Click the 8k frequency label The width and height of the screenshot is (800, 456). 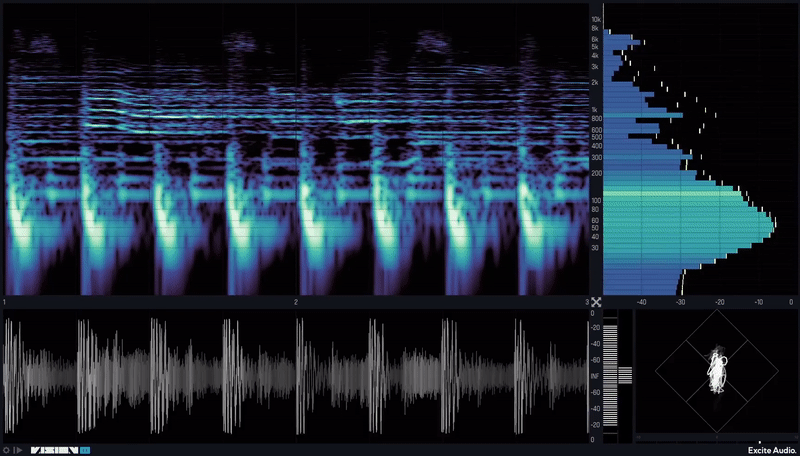[x=595, y=28]
